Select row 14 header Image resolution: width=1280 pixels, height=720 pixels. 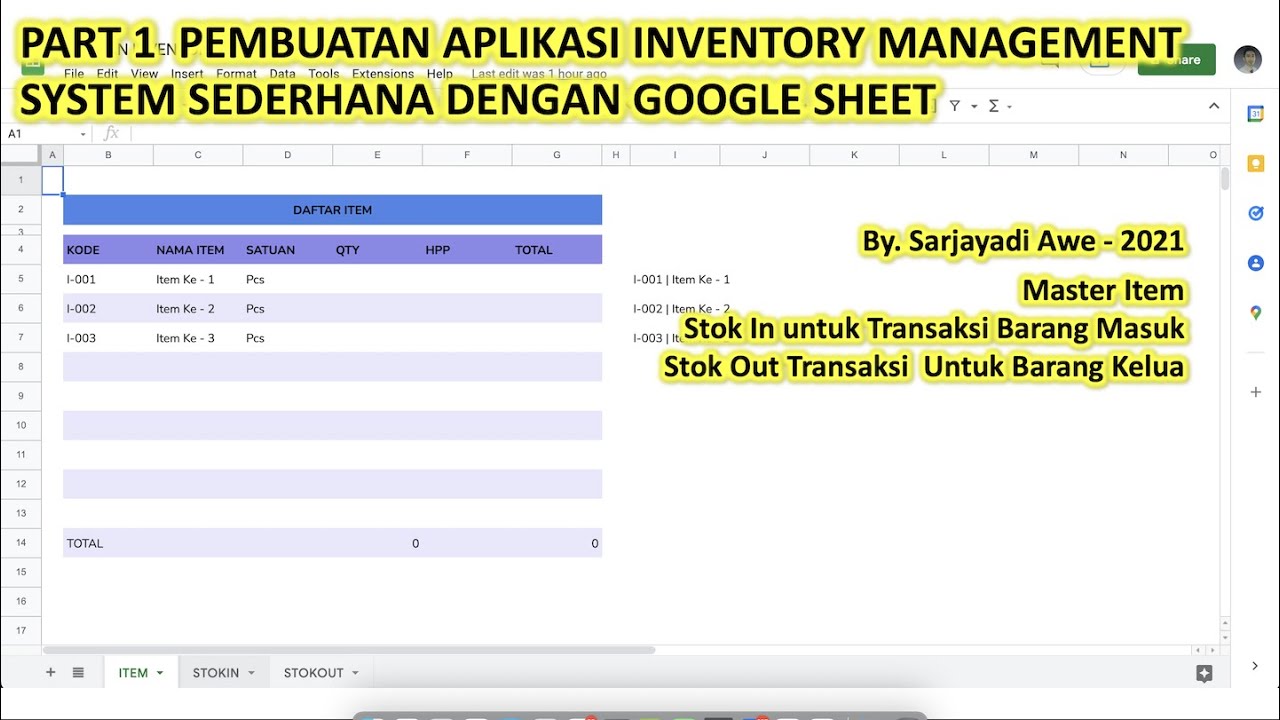[x=21, y=543]
